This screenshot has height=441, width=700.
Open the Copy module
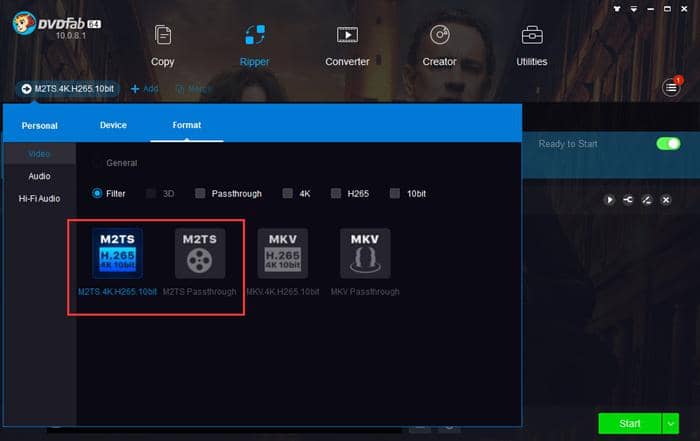point(162,46)
